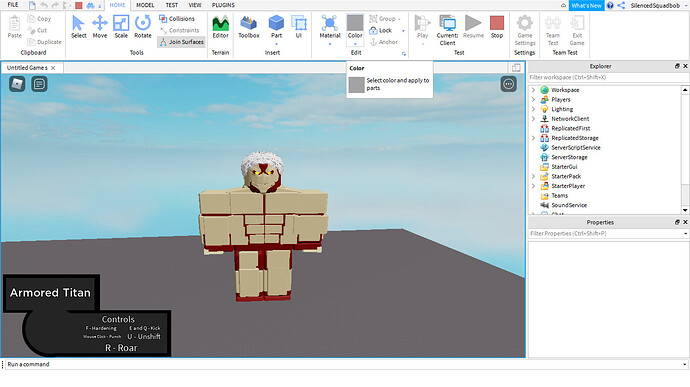Click the gray swatch in Color tooltip
The height and width of the screenshot is (387, 690).
pos(356,85)
